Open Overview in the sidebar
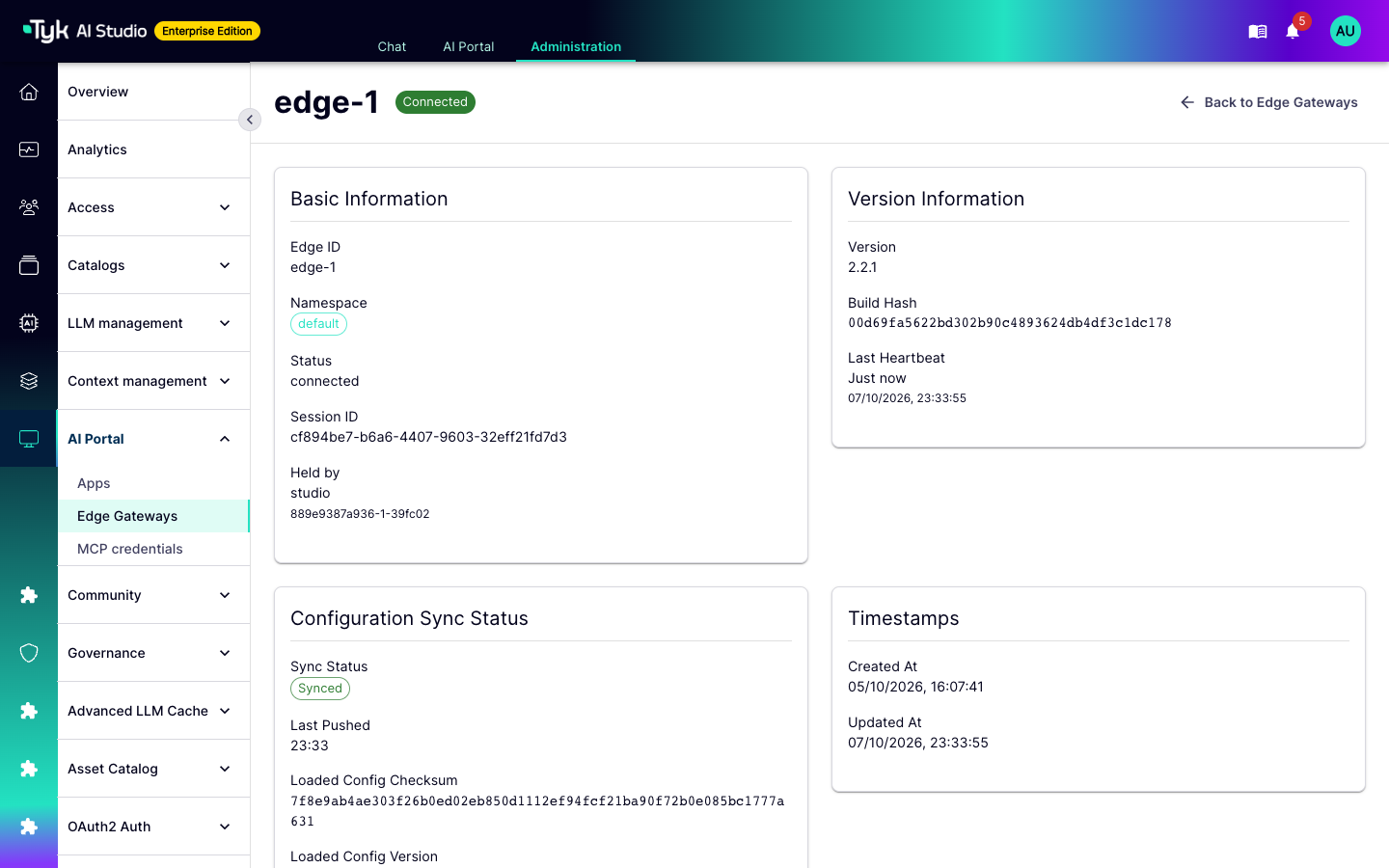Screen dimensions: 1389x868 pos(154,92)
